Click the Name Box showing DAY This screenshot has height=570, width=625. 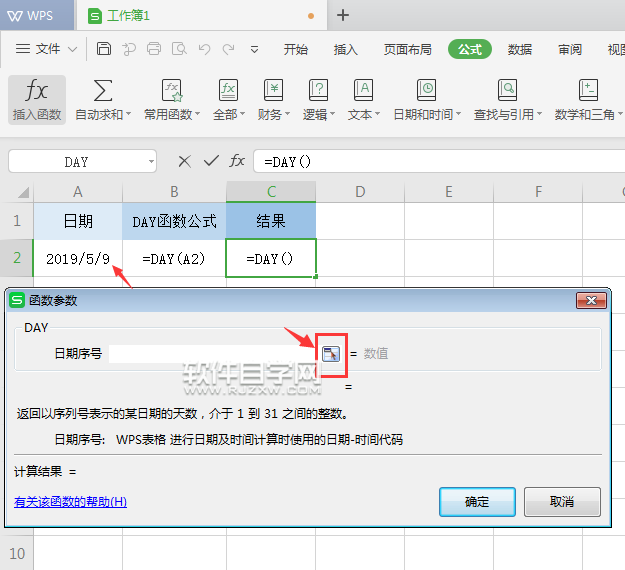(x=82, y=161)
